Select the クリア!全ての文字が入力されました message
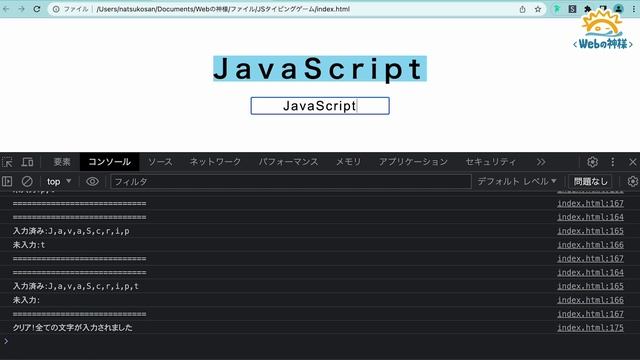The height and width of the screenshot is (360, 640). point(73,328)
